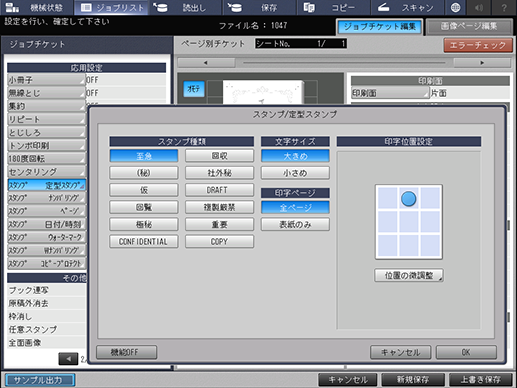Open 位置の微調整 fine adjustment

coord(409,275)
